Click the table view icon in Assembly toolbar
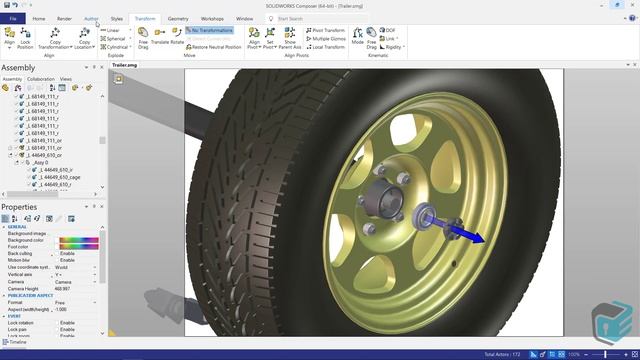The image size is (640, 360). (x=62, y=88)
